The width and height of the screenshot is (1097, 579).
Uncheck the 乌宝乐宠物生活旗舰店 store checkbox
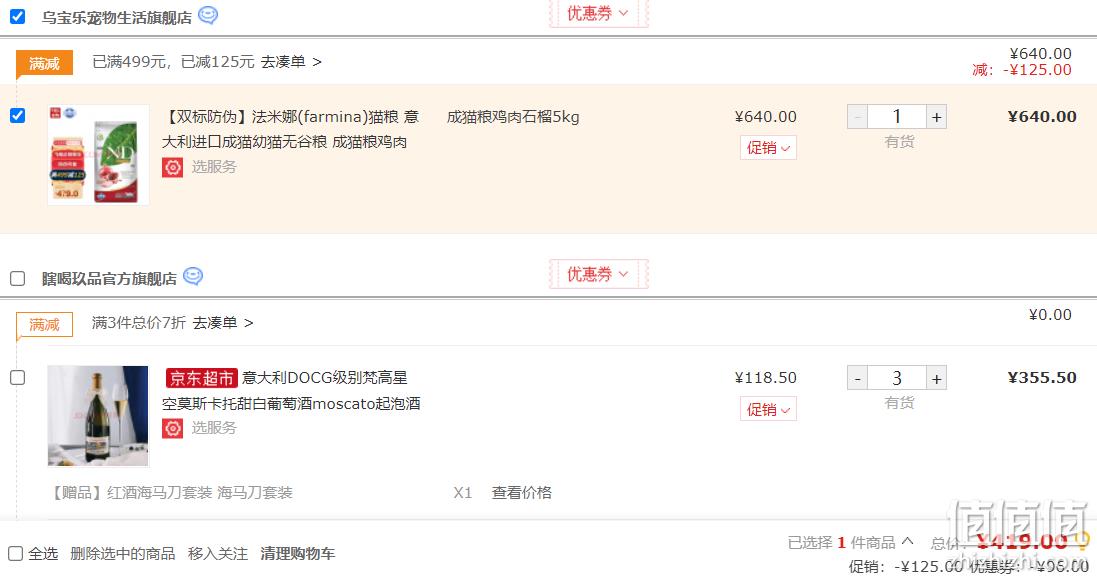17,16
